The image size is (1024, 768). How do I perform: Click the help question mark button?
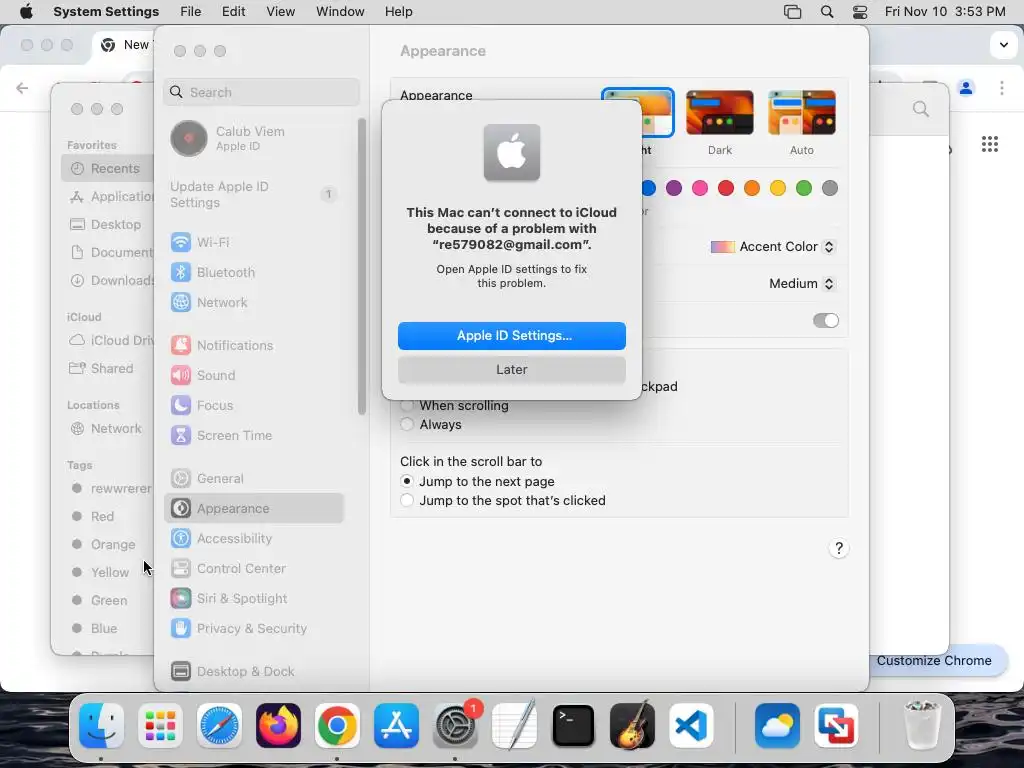[x=839, y=549]
